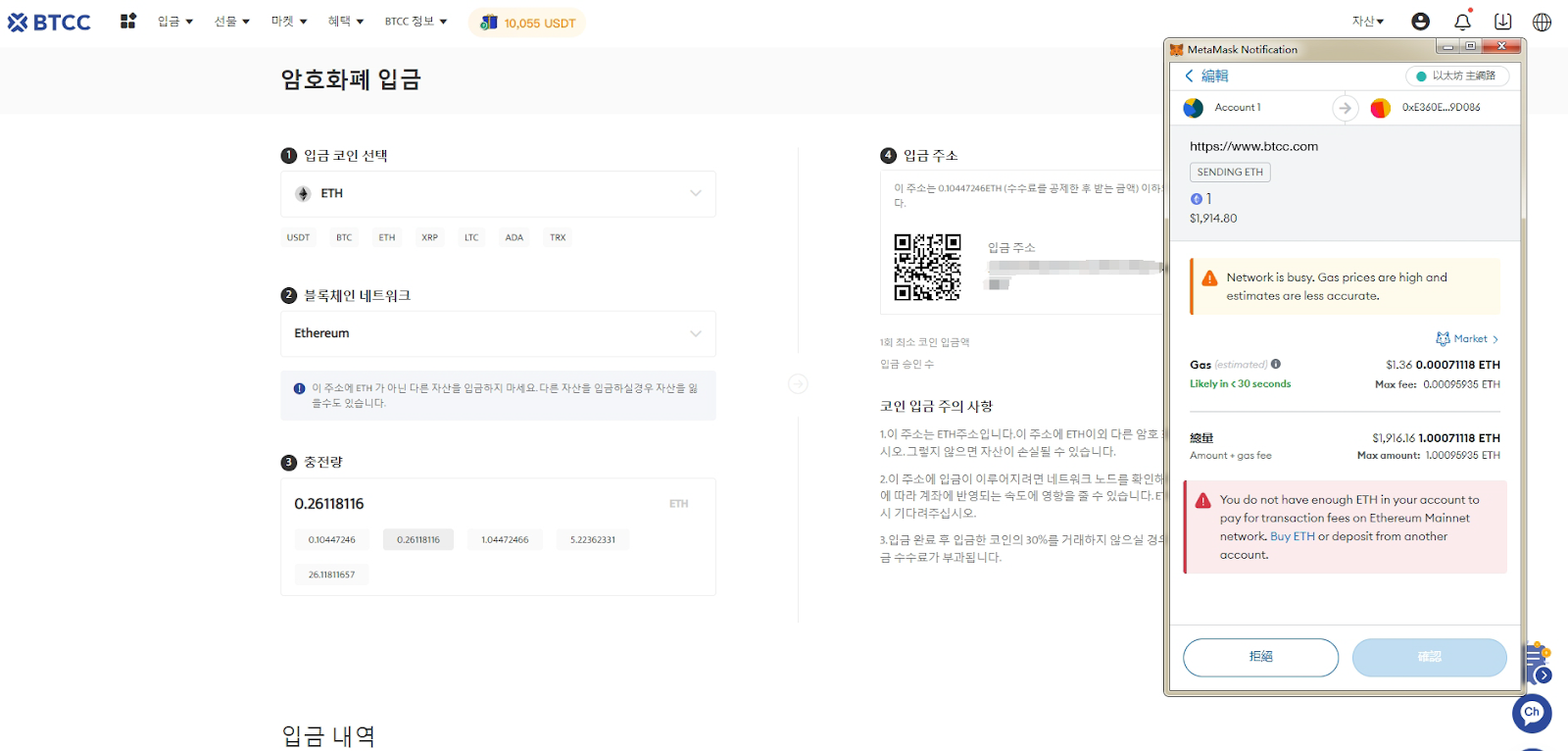Select the ADA coin chip
The image size is (1568, 751).
coord(514,237)
